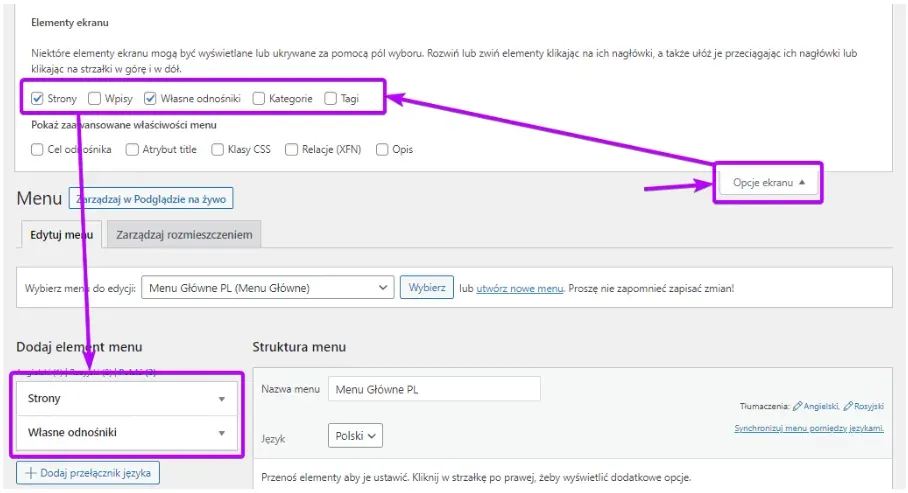The width and height of the screenshot is (908, 493).
Task: Click pencil icon next to Rosyjski translation
Action: point(848,406)
